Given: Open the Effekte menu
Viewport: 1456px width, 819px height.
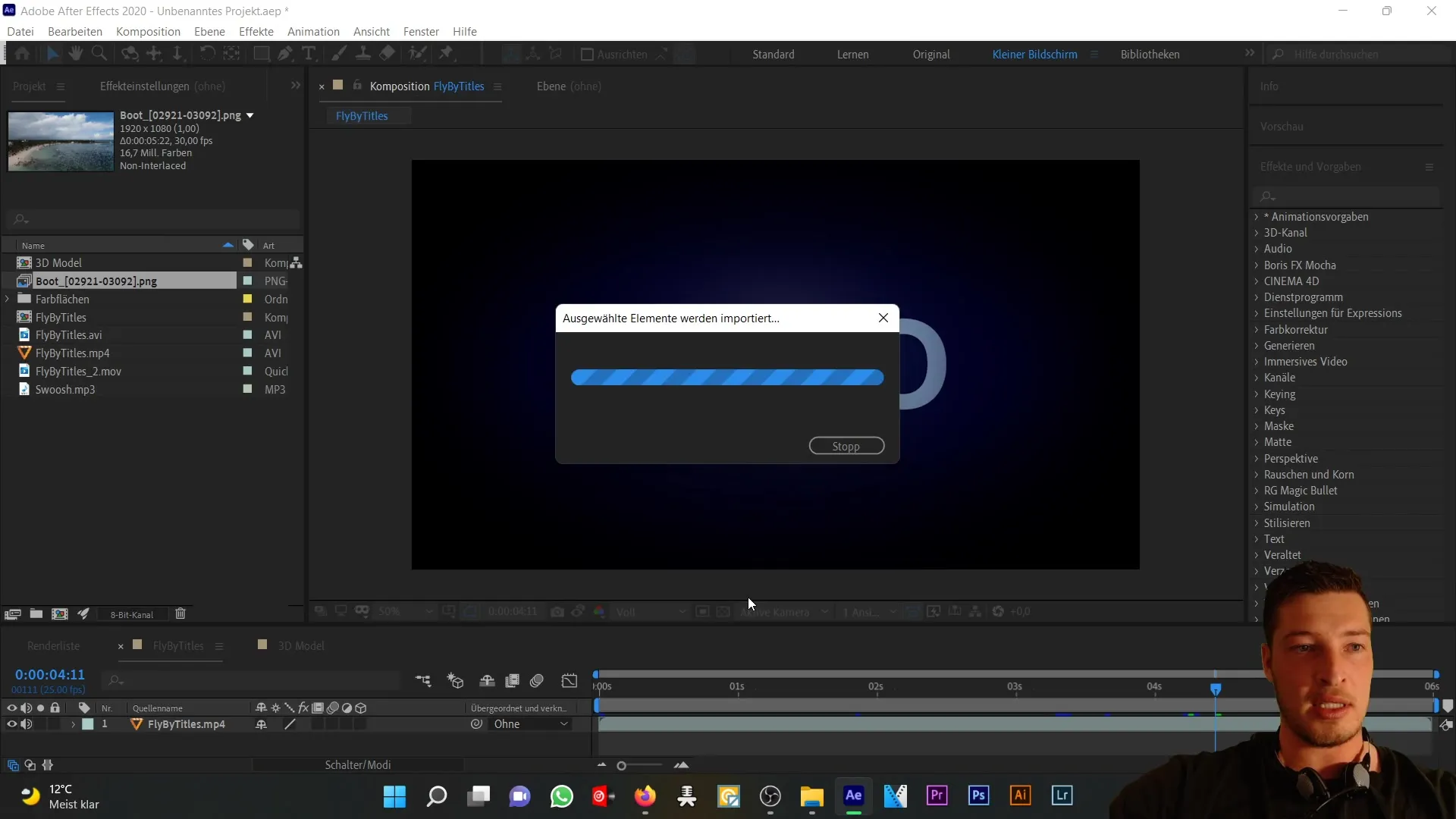Looking at the screenshot, I should (256, 31).
